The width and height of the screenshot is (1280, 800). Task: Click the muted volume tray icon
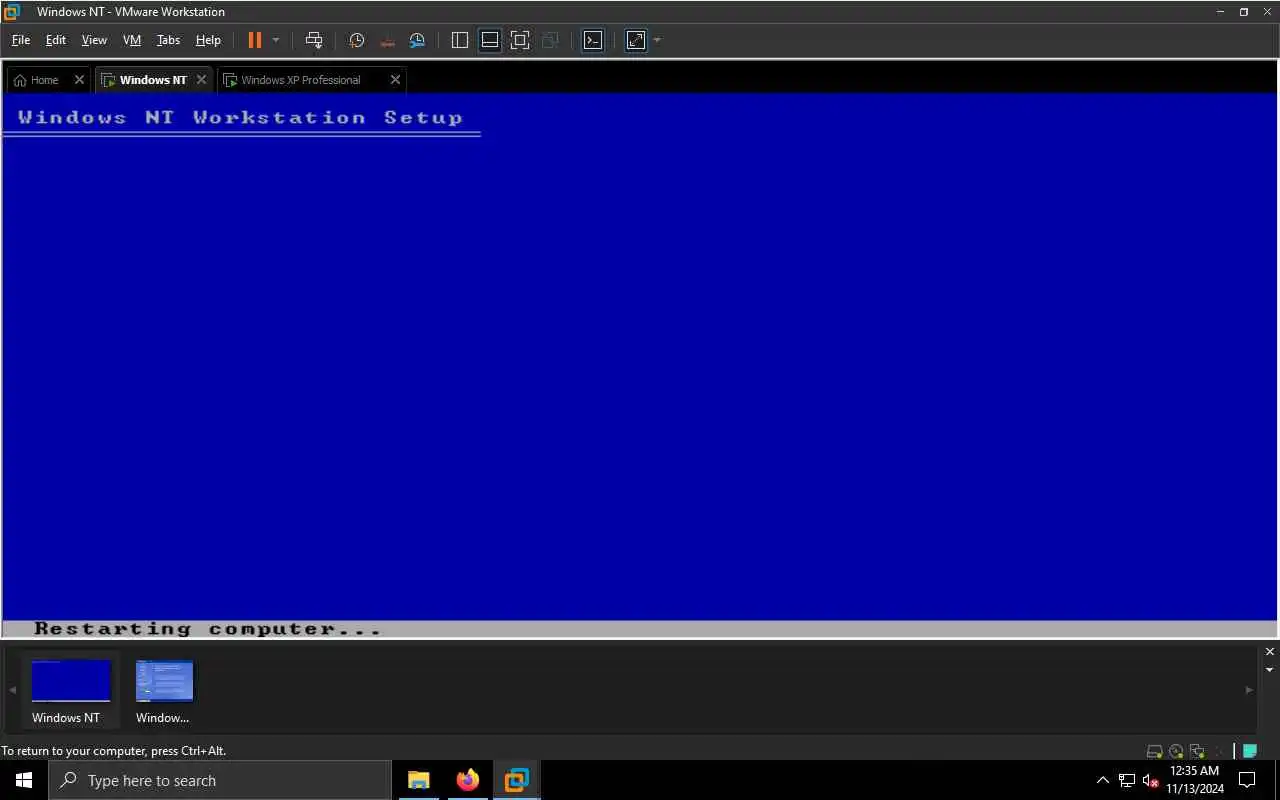click(x=1150, y=780)
